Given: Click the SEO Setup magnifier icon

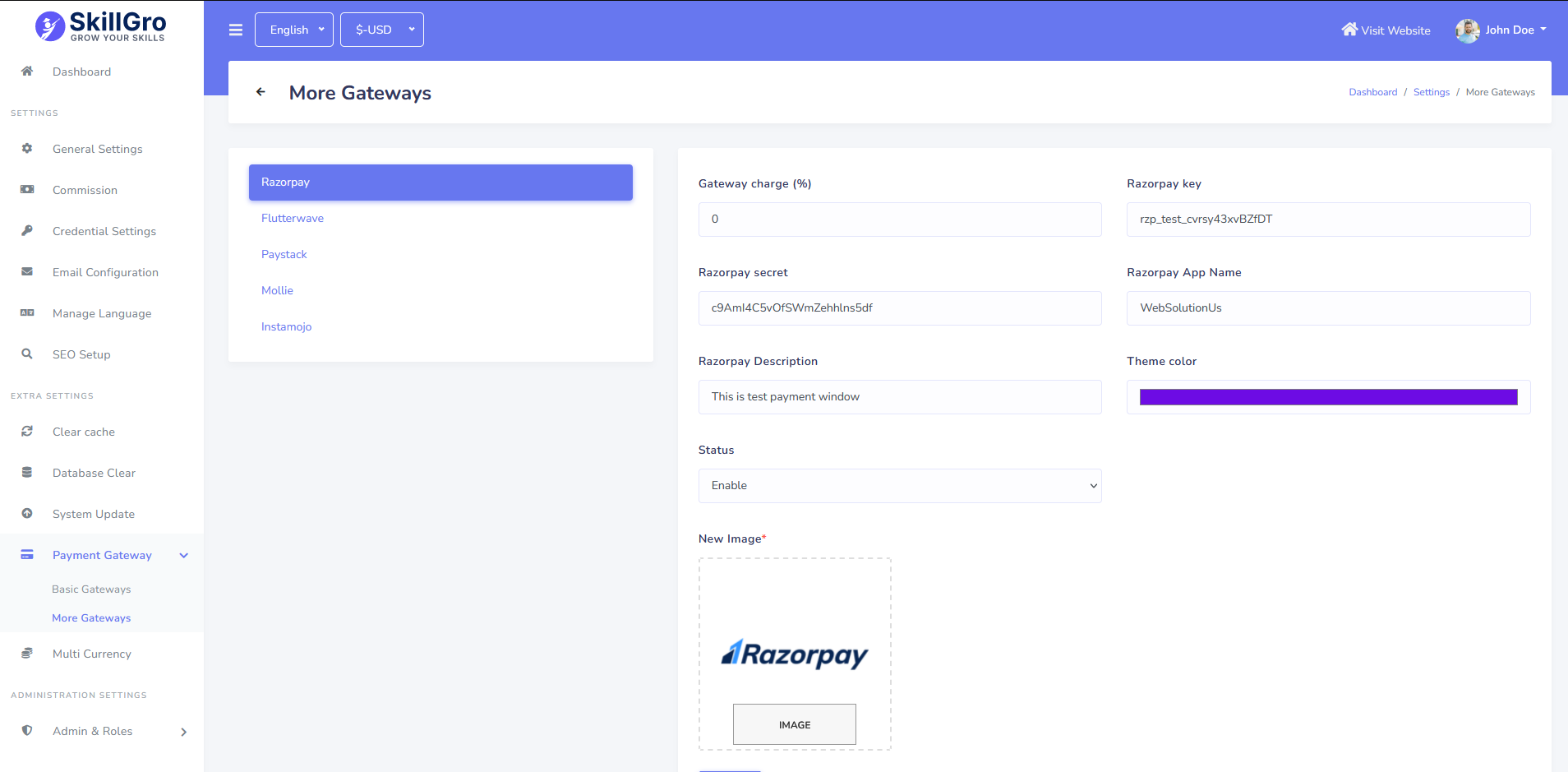Looking at the screenshot, I should tap(27, 354).
